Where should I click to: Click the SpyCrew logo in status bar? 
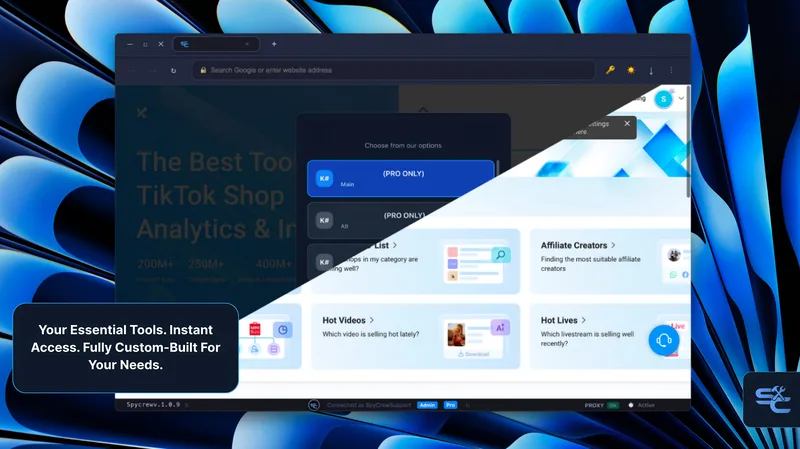(x=314, y=405)
